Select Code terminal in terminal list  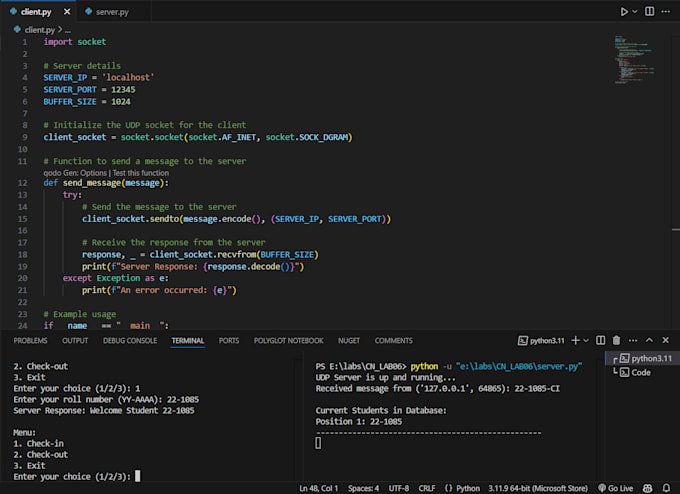coord(642,372)
